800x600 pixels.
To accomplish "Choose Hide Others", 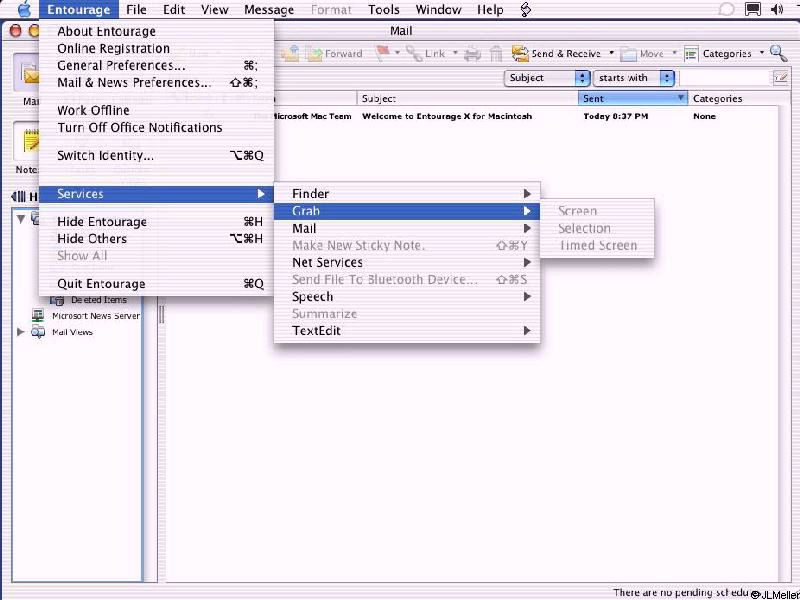I will coord(157,239).
